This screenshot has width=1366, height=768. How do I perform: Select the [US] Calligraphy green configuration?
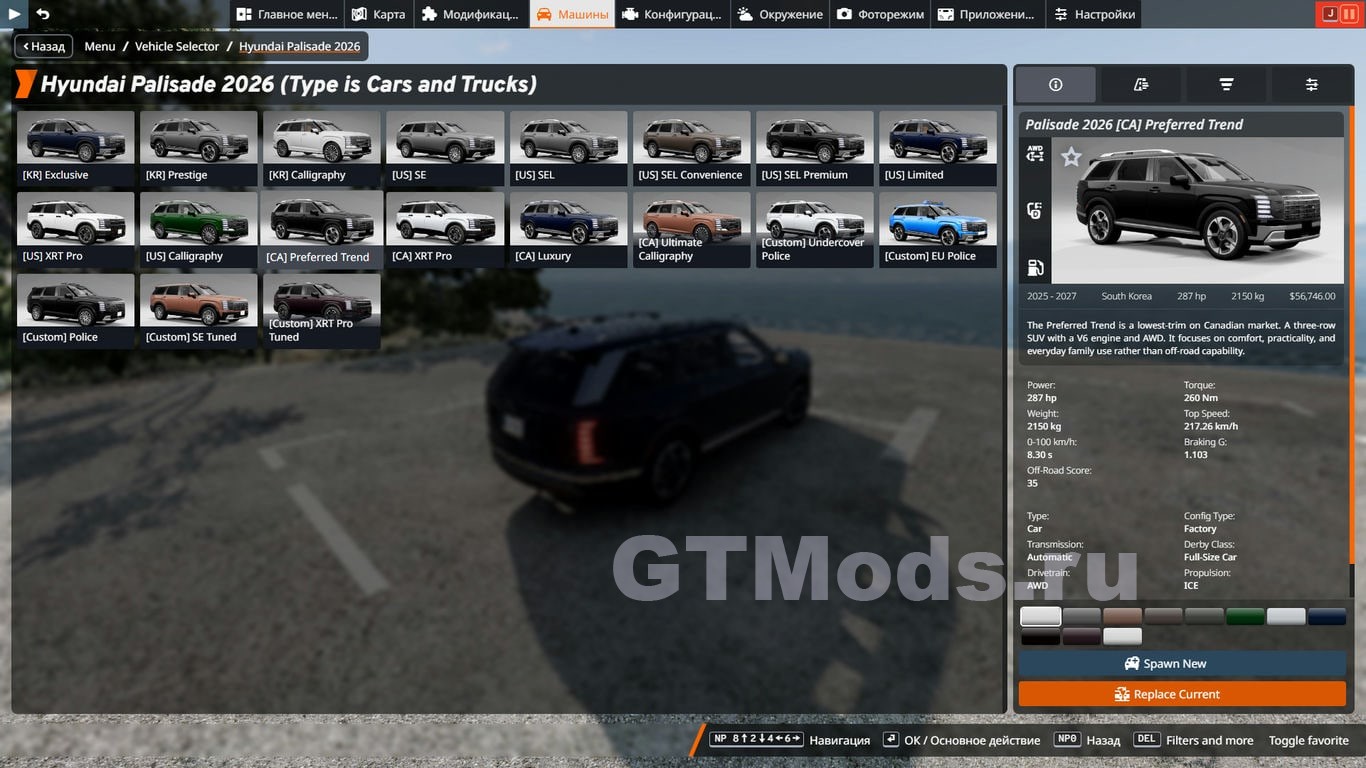point(199,230)
